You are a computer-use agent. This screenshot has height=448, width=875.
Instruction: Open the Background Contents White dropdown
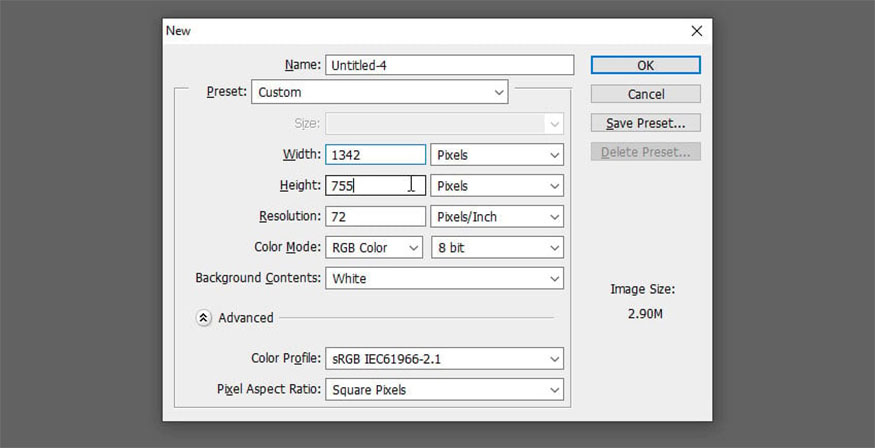[x=444, y=278]
